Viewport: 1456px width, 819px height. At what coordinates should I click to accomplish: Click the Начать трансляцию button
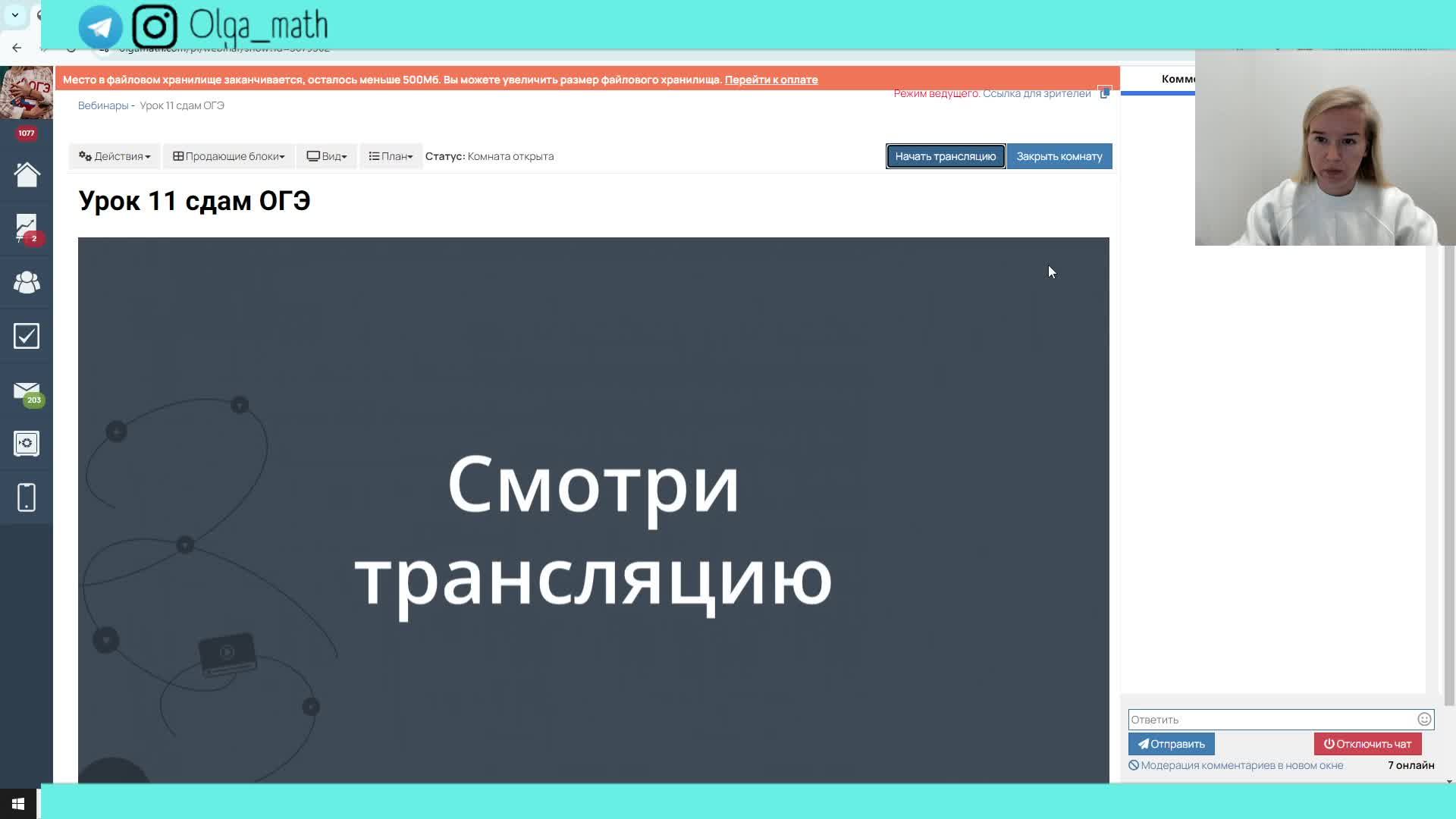click(x=946, y=156)
